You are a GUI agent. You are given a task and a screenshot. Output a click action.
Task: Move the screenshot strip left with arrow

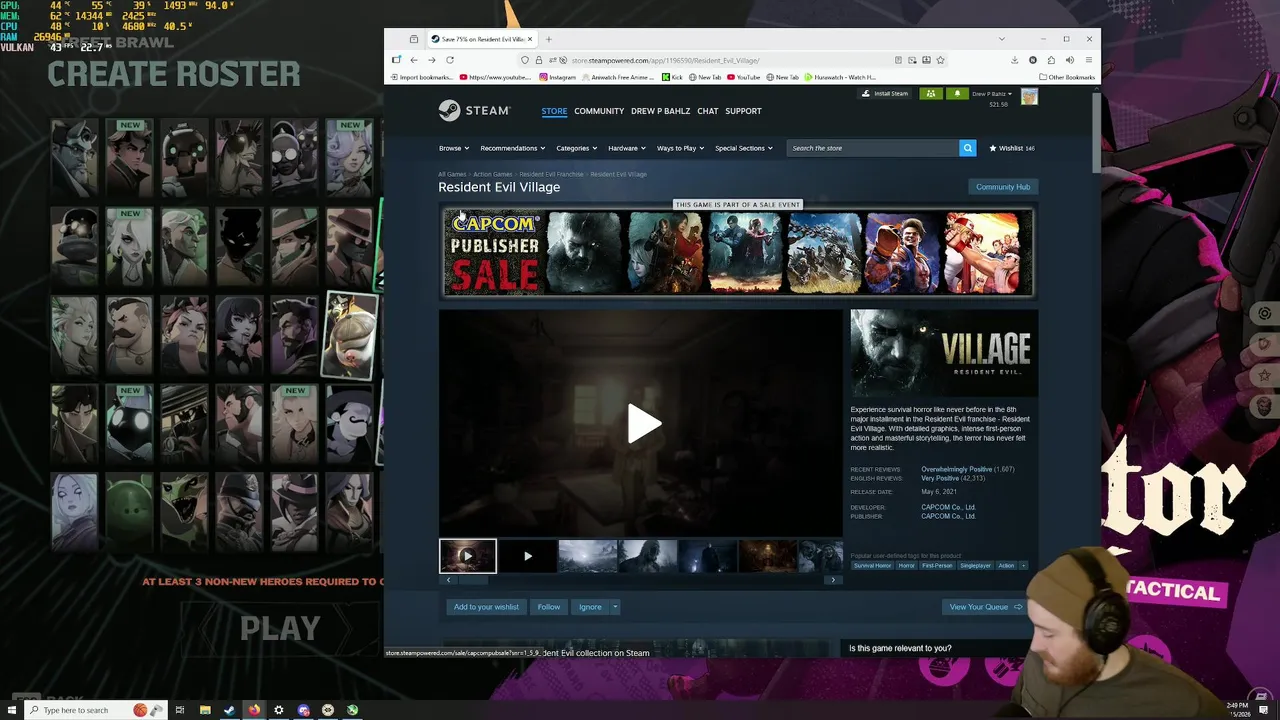pos(448,580)
